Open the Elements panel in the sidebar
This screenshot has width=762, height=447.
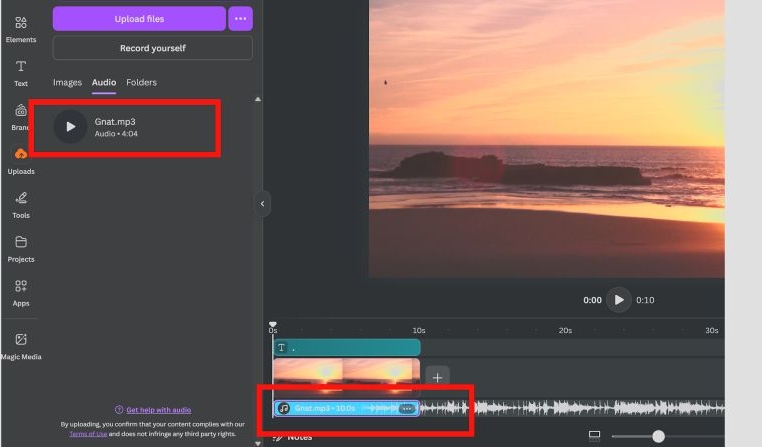coord(21,29)
